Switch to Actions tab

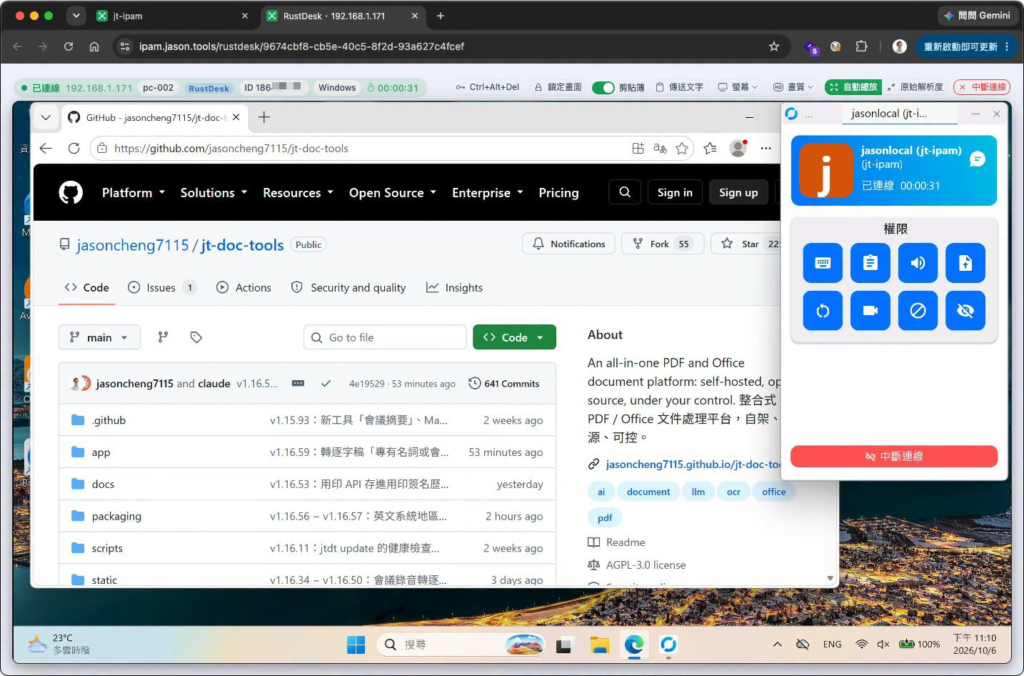pyautogui.click(x=244, y=287)
